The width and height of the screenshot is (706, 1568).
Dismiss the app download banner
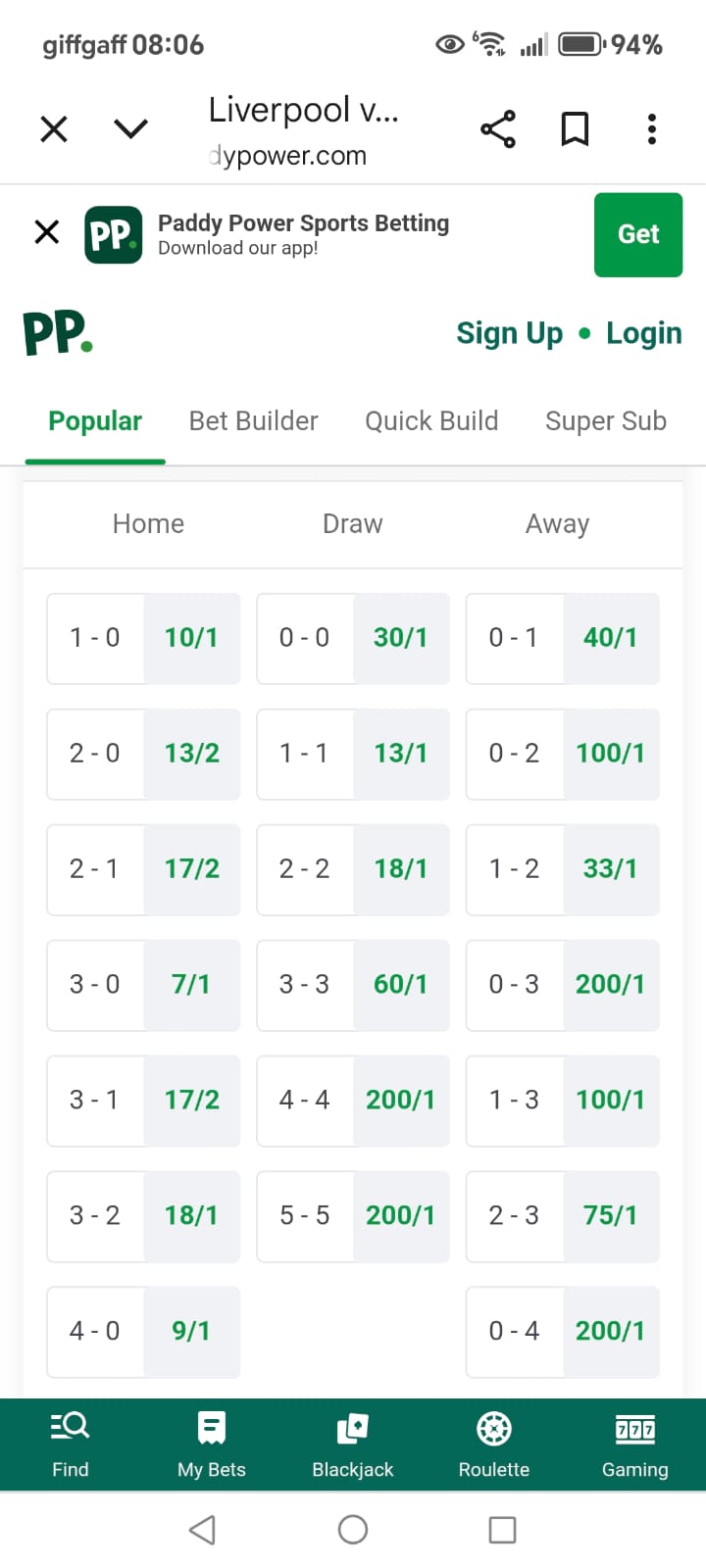pos(47,232)
